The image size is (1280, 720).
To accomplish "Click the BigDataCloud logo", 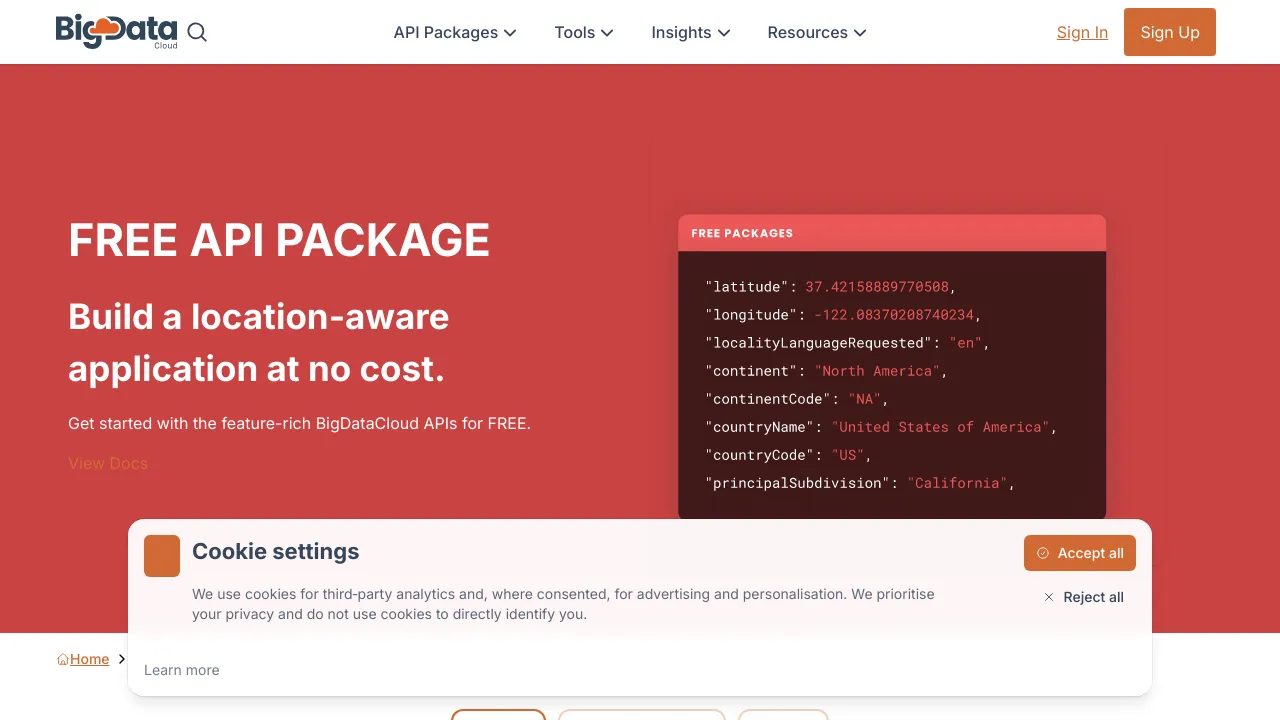I will coord(117,32).
